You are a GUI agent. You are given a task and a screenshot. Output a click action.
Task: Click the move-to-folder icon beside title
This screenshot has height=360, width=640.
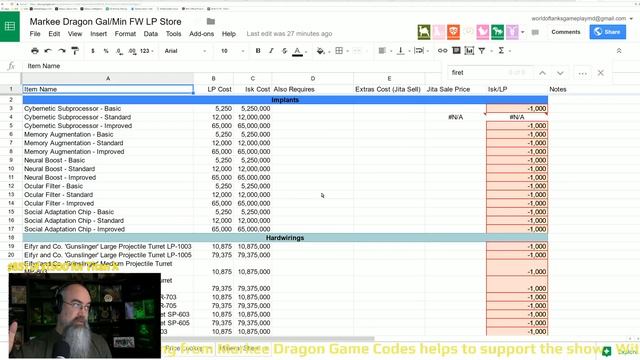click(x=211, y=21)
